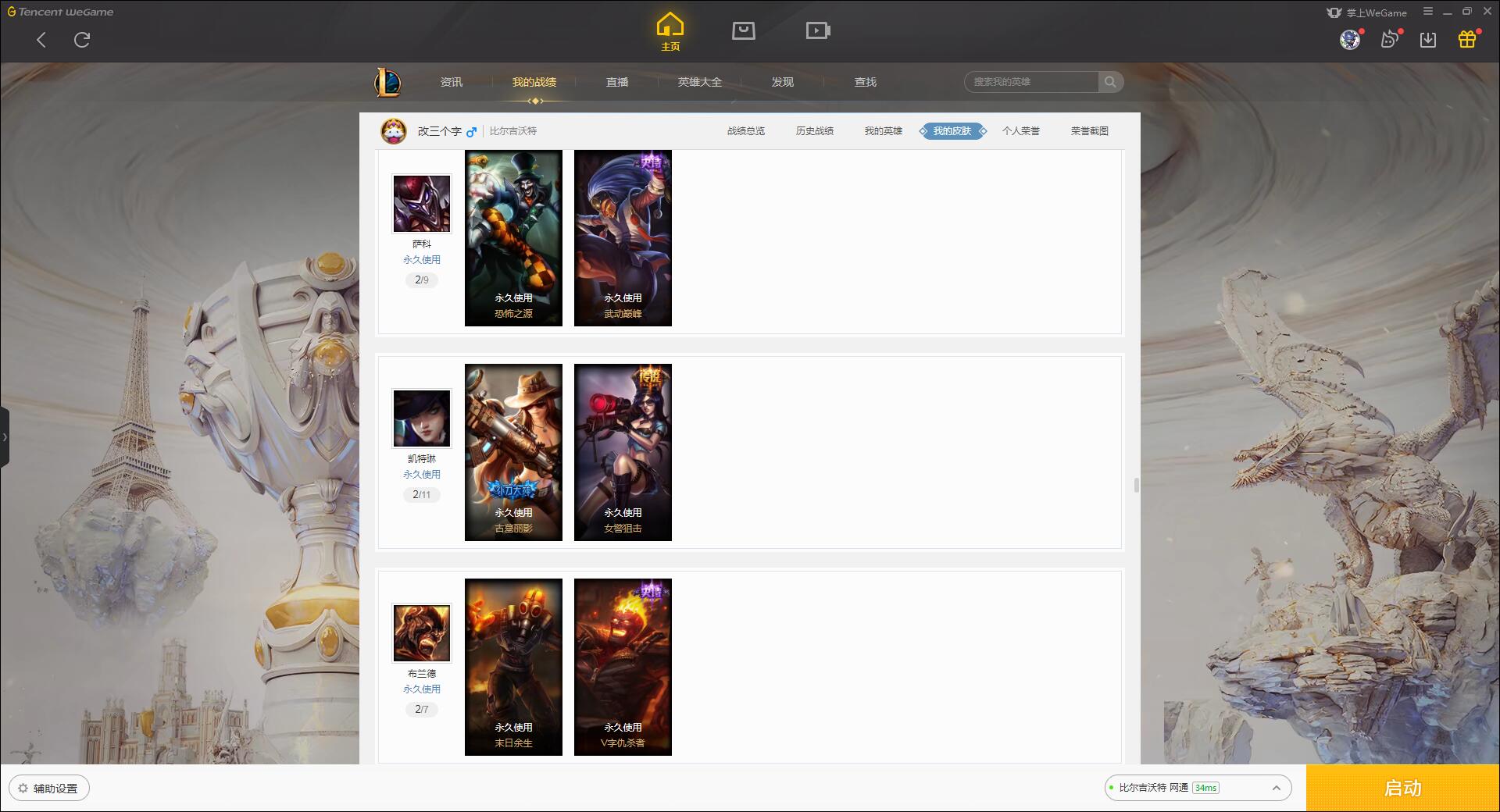This screenshot has width=1500, height=812.
Task: Click the 萨科 champion portrait
Action: point(422,204)
